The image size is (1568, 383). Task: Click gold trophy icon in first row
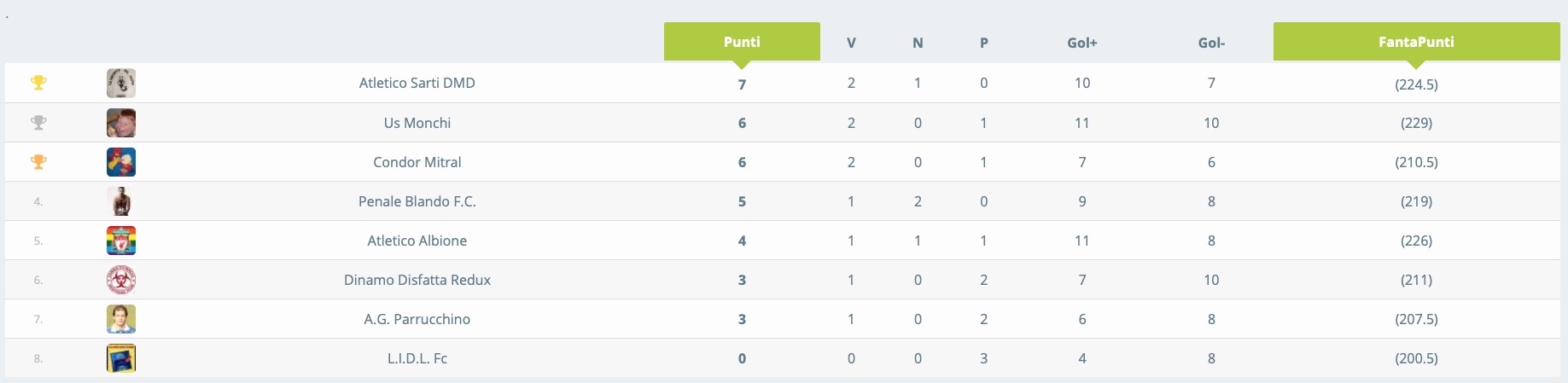(x=38, y=83)
